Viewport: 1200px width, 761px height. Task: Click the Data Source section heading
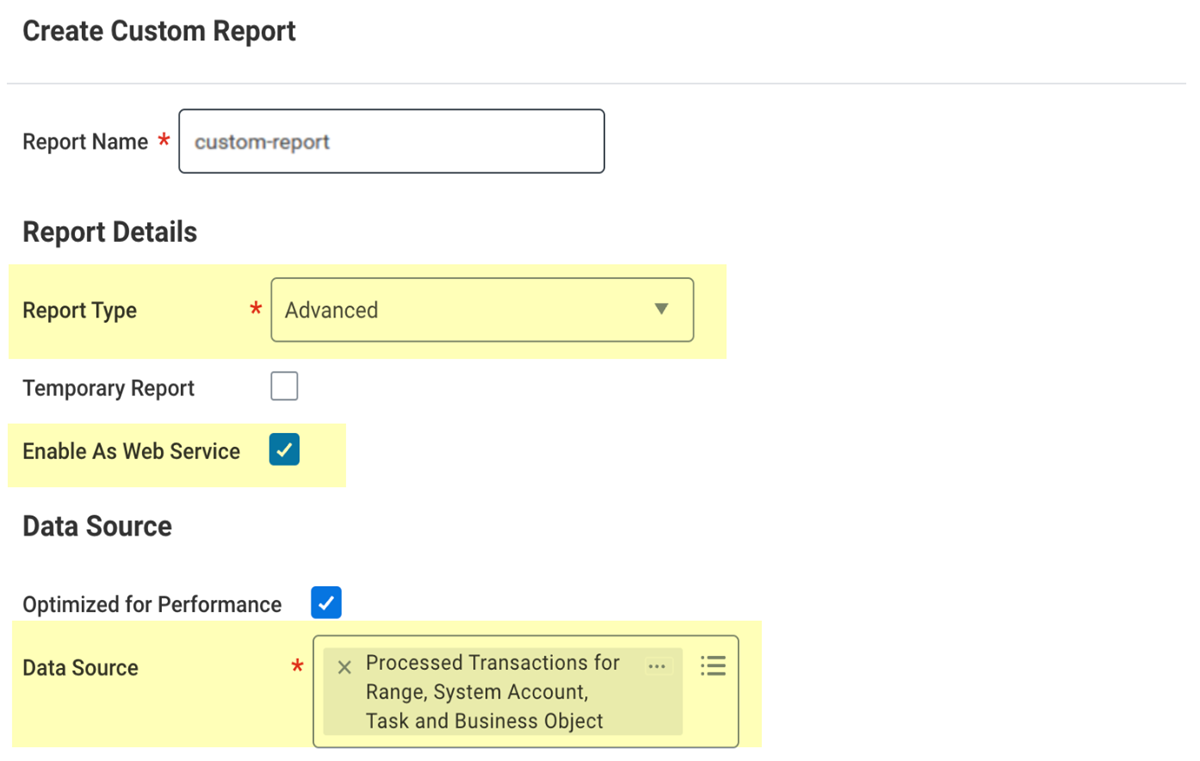pos(97,526)
